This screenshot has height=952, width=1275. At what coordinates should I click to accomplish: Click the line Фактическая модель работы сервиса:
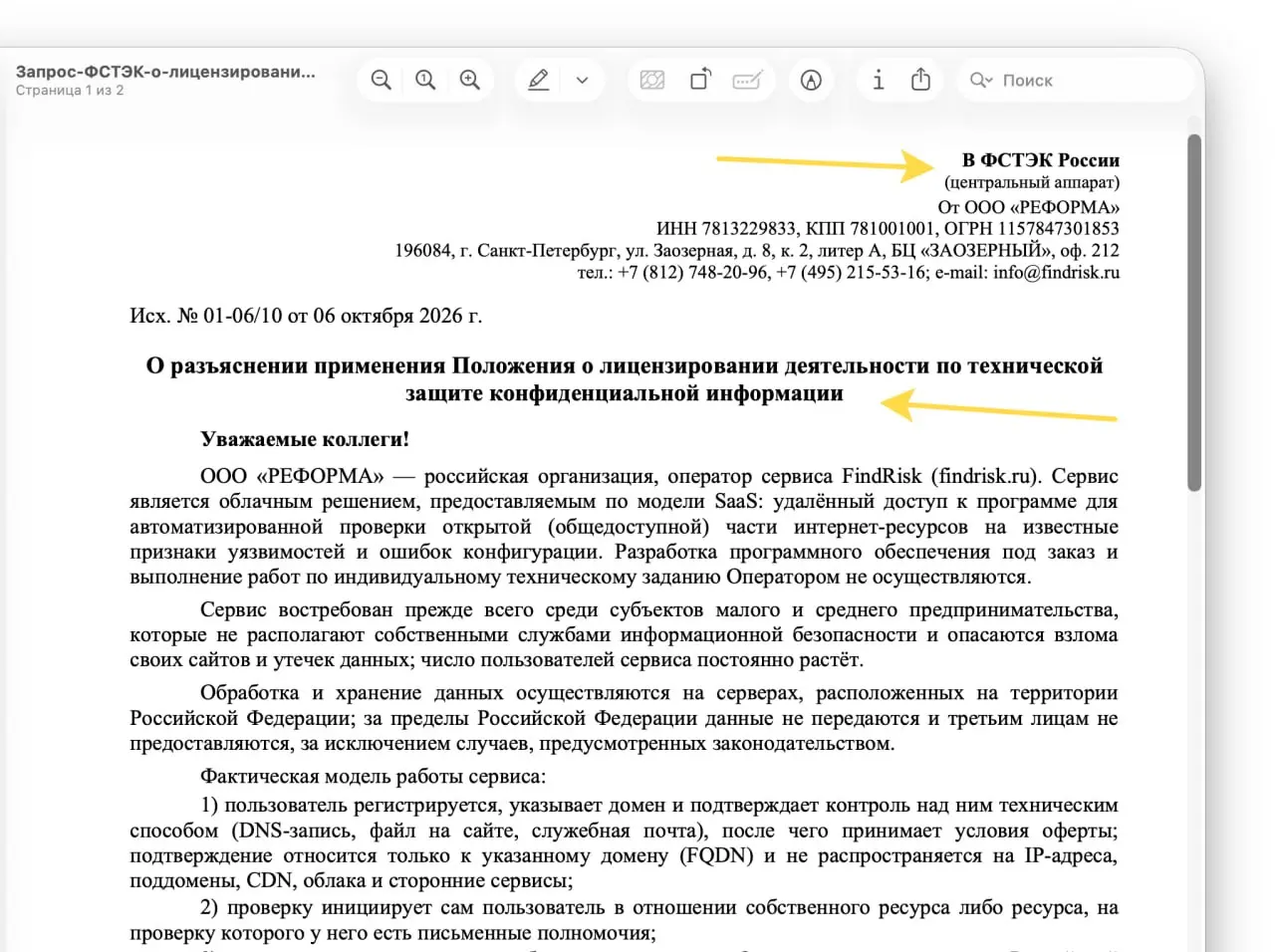point(373,777)
